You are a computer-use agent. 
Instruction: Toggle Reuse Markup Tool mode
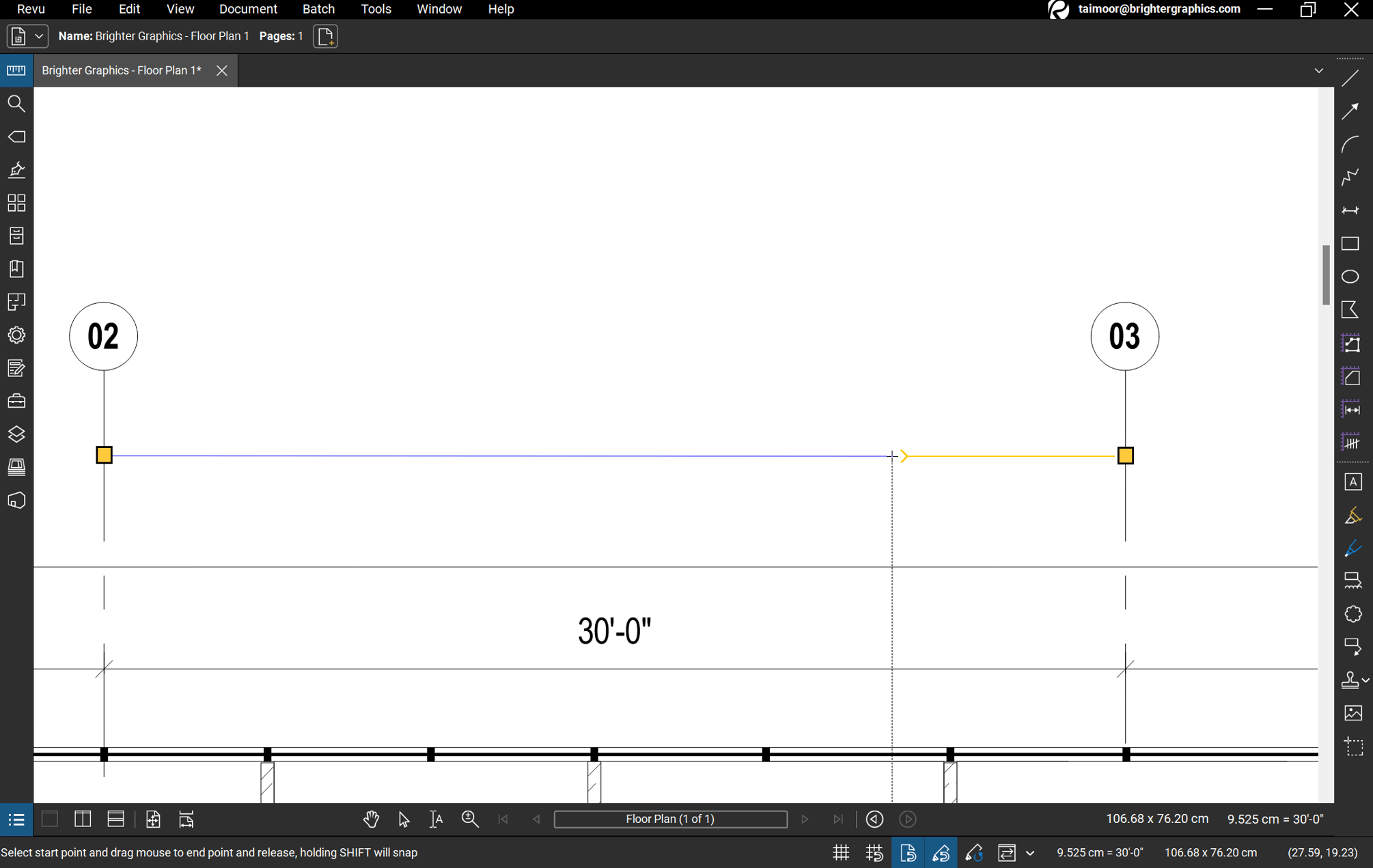[x=975, y=852]
